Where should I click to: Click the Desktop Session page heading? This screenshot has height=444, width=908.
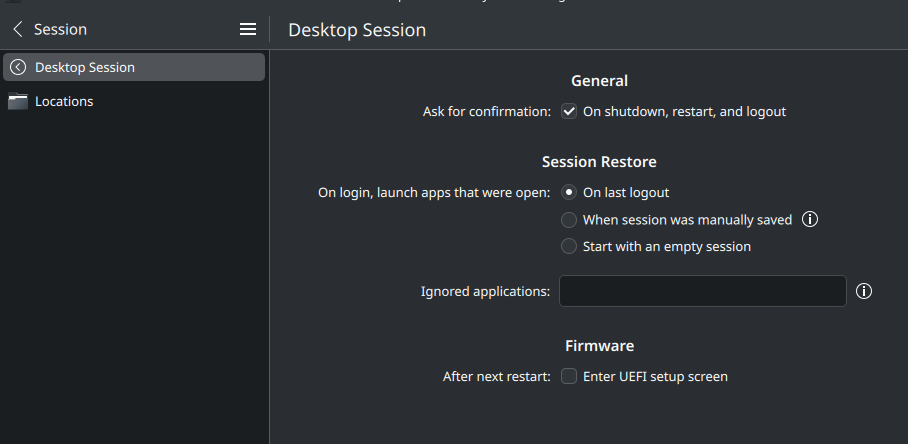click(357, 30)
